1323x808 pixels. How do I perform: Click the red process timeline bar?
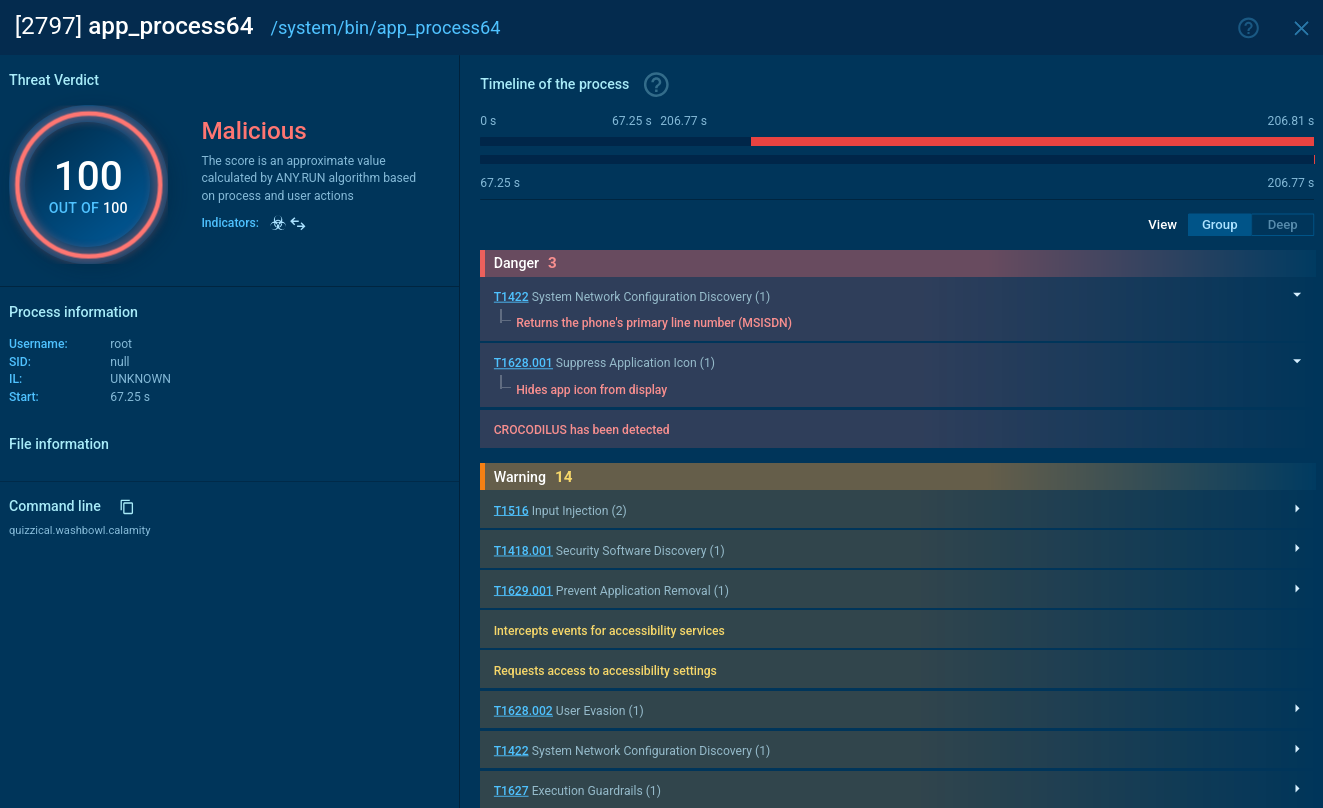click(x=1030, y=142)
